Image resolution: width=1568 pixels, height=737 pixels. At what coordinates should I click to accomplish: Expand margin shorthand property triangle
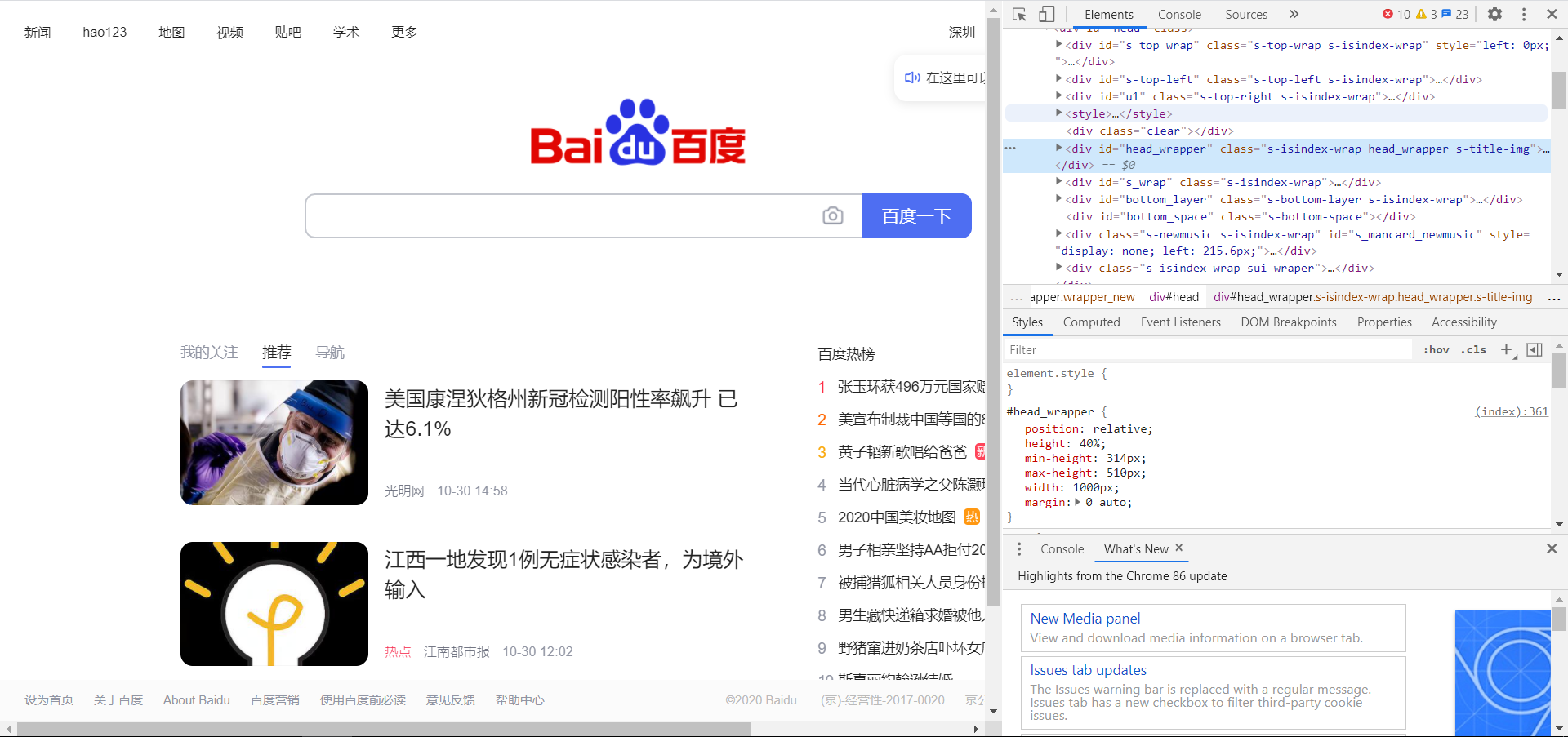point(1078,503)
